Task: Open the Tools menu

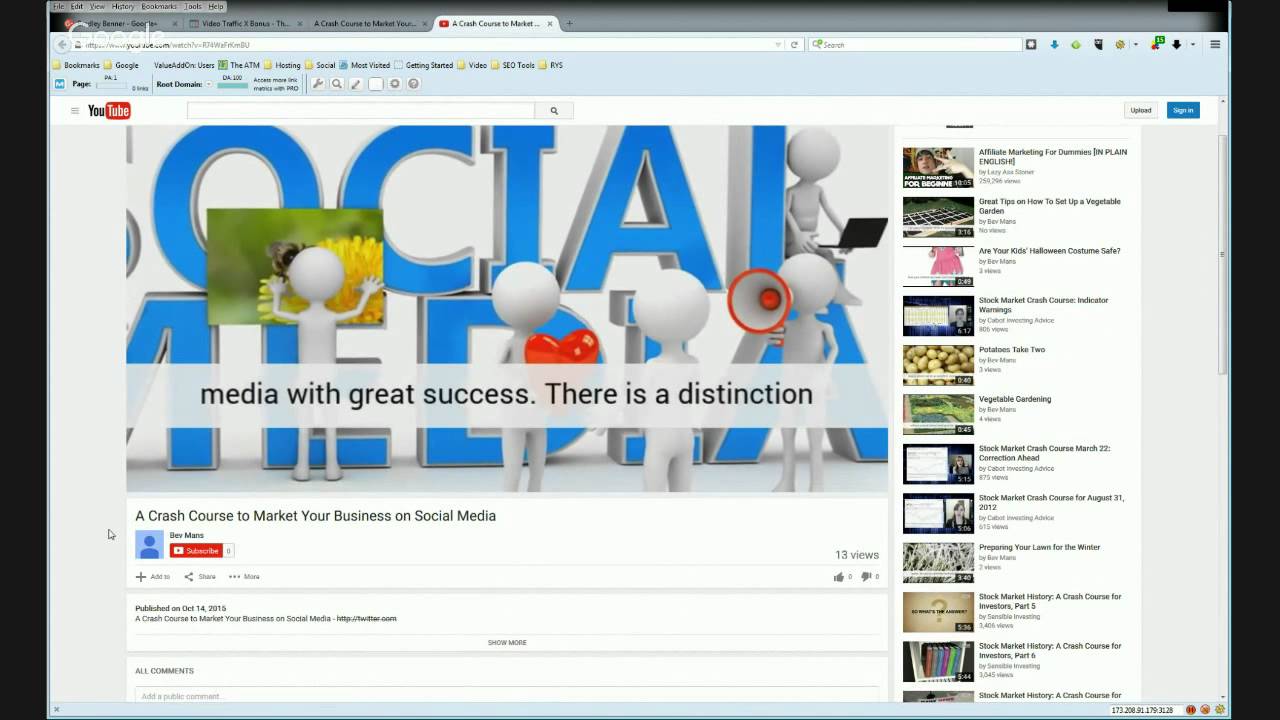Action: [192, 6]
